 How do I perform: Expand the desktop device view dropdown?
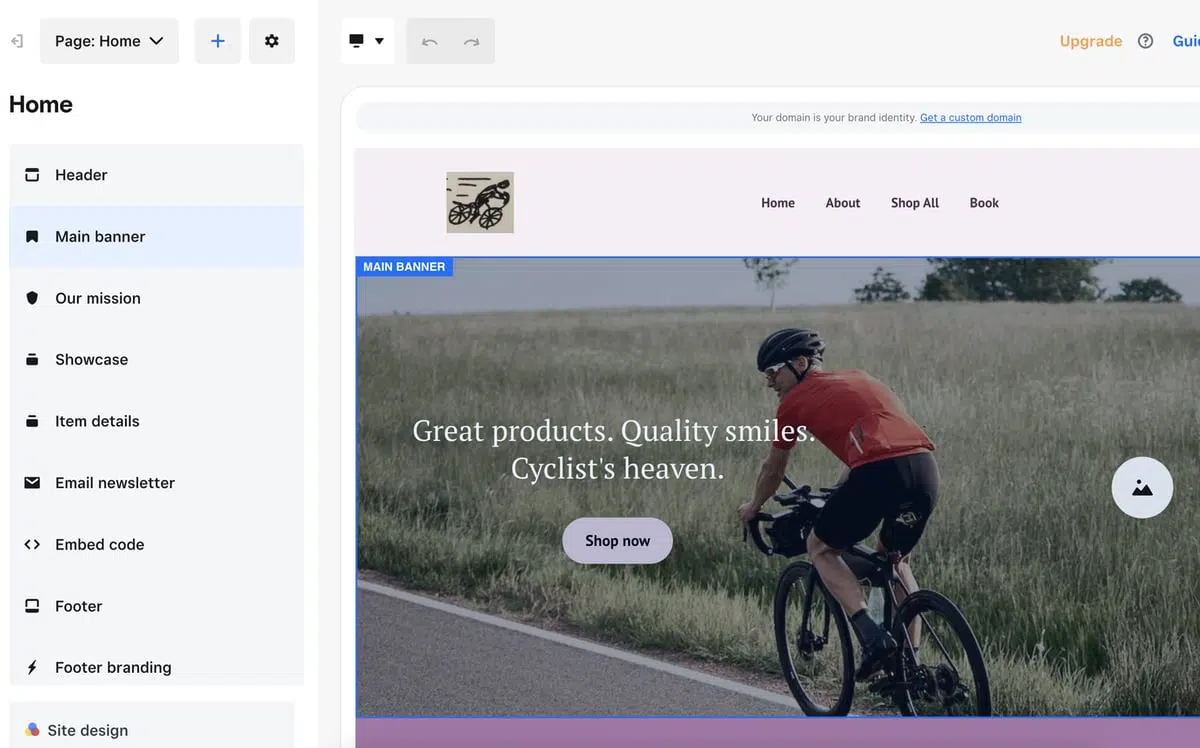367,41
